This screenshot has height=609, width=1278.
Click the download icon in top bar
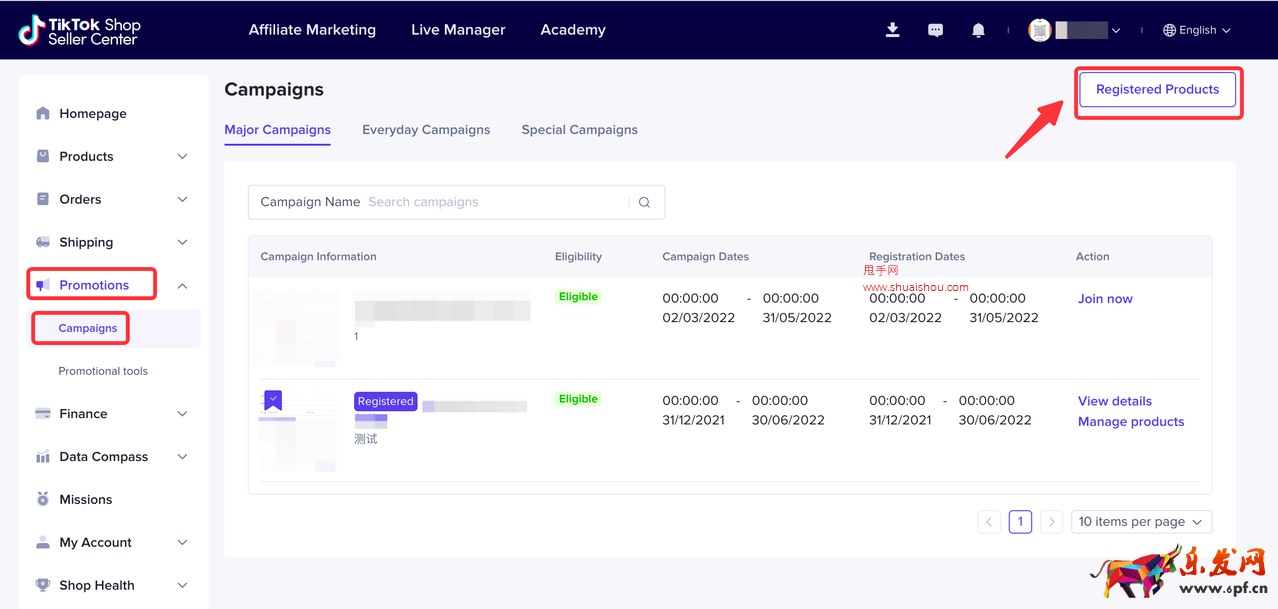point(892,30)
